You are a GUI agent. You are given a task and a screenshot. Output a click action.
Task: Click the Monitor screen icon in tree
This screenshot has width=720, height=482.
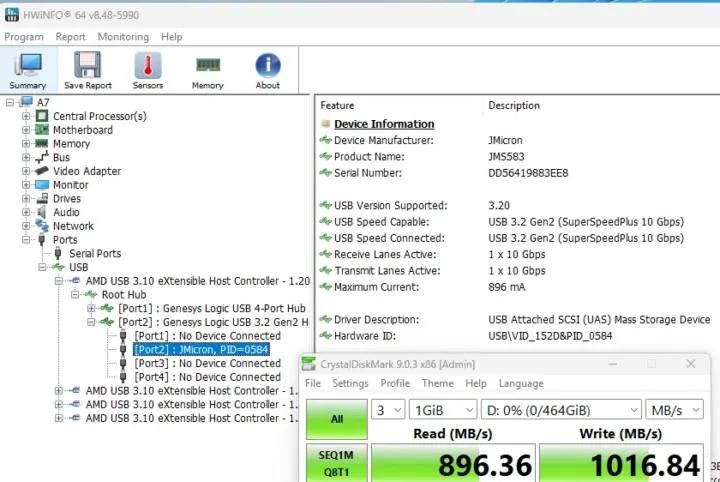click(42, 185)
